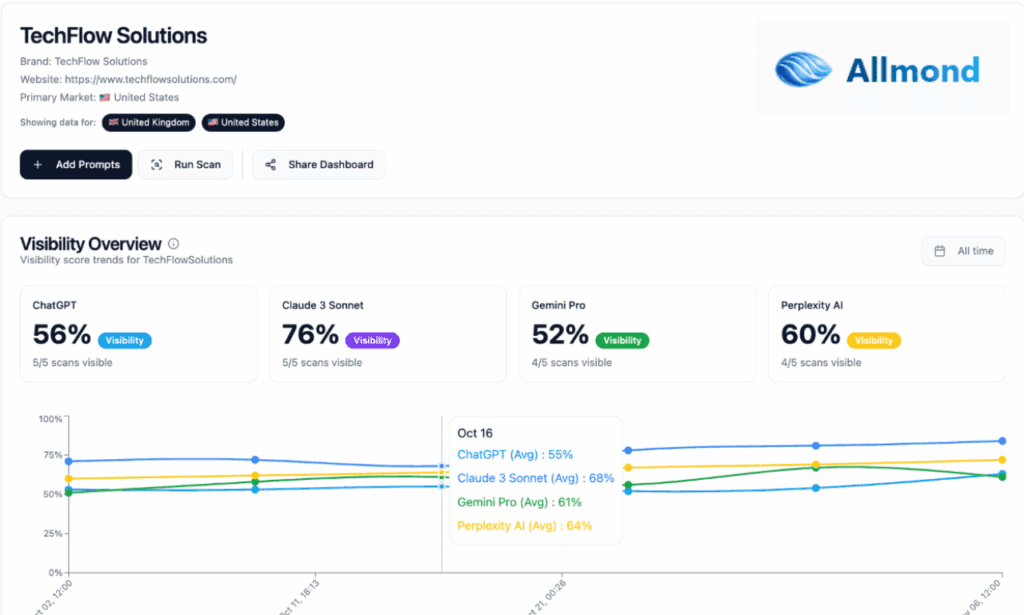Open the All time date range selector
This screenshot has height=615, width=1024.
[x=963, y=251]
